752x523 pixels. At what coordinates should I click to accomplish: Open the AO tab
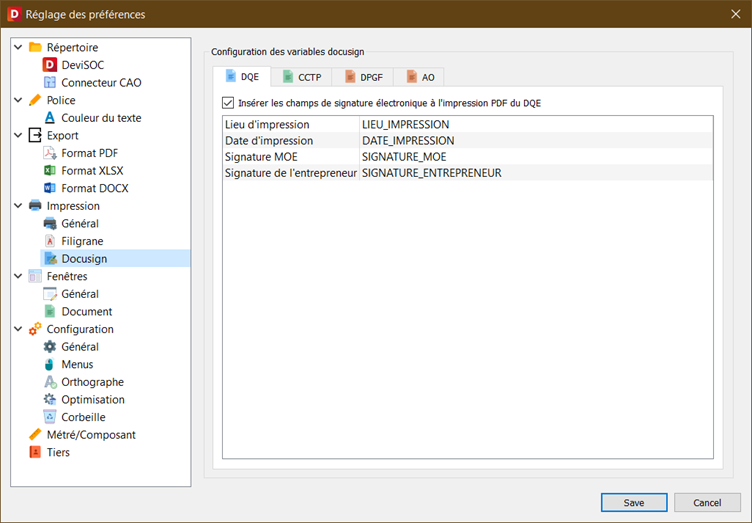(419, 77)
